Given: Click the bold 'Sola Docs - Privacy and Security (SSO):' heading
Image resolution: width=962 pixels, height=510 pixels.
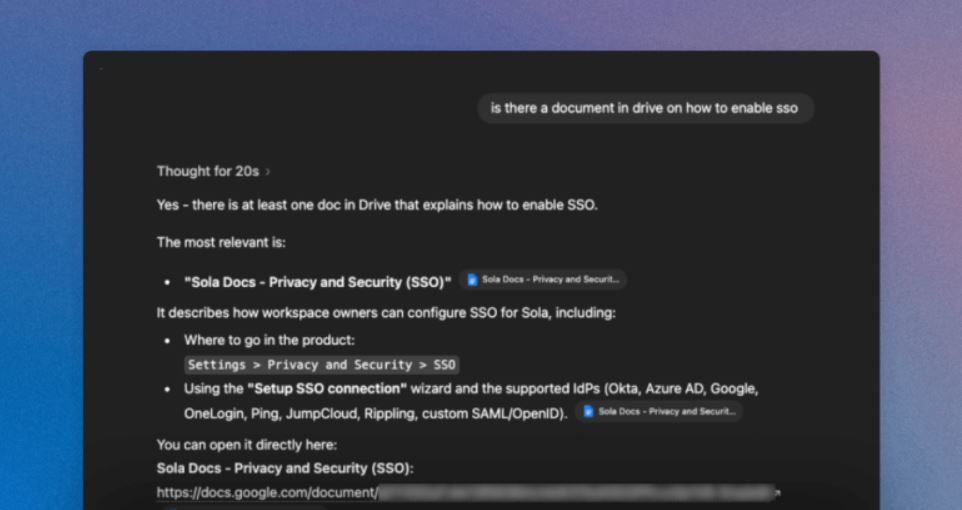Looking at the screenshot, I should [285, 468].
